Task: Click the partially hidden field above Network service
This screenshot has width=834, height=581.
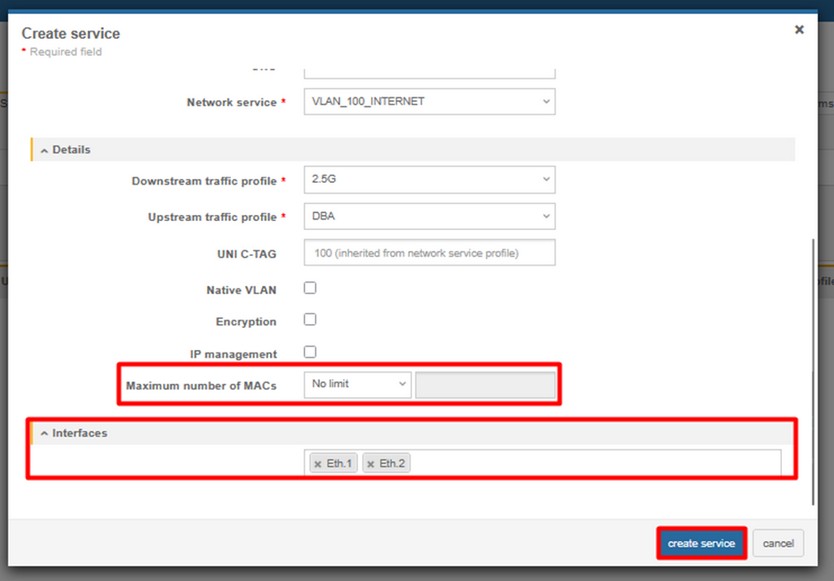Action: click(429, 72)
